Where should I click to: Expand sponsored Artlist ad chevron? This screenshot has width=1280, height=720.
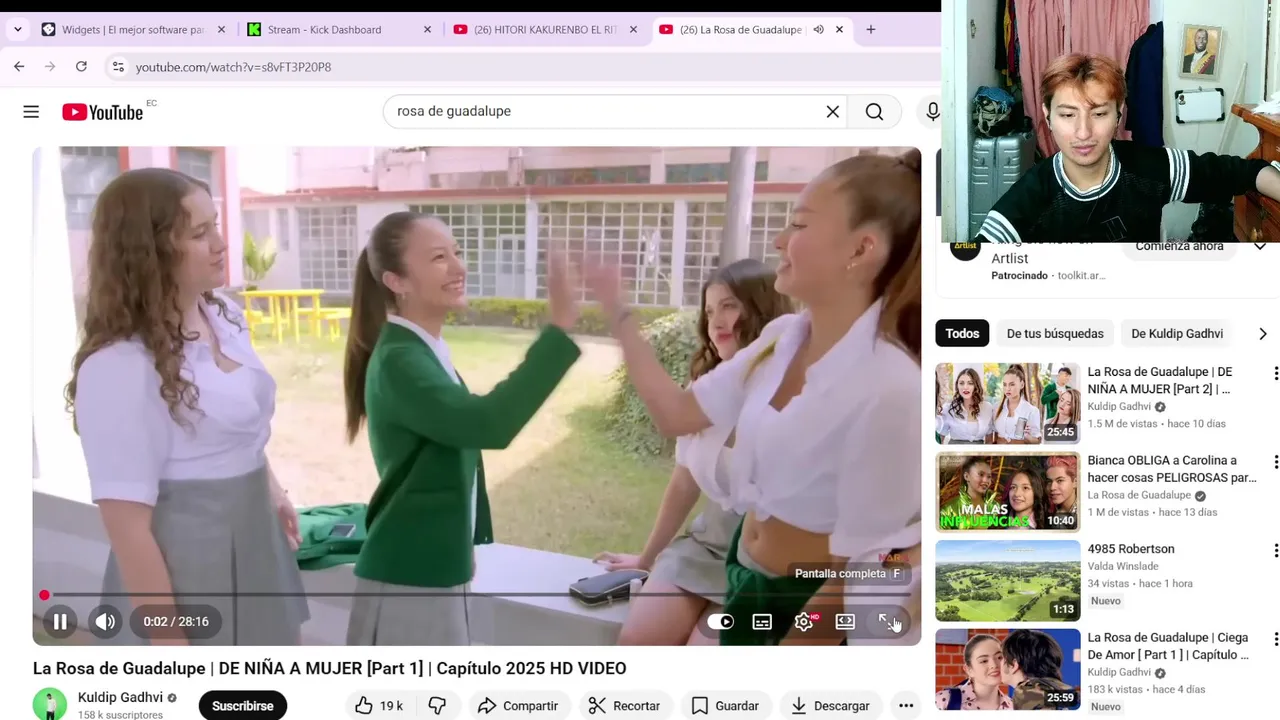(x=1260, y=246)
